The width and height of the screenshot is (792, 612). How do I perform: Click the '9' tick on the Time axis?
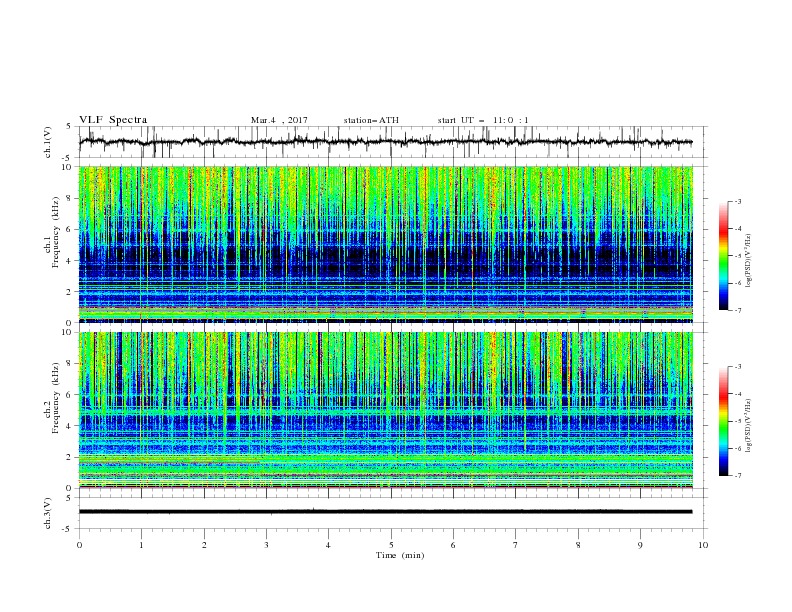click(640, 545)
